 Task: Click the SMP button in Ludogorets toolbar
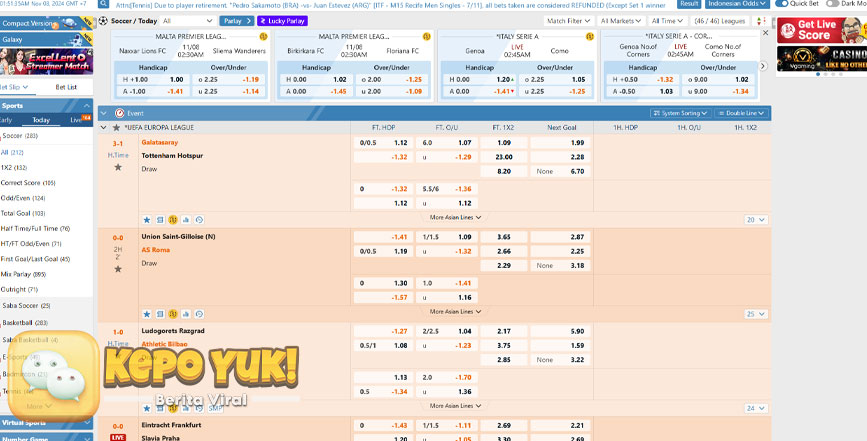tap(215, 408)
